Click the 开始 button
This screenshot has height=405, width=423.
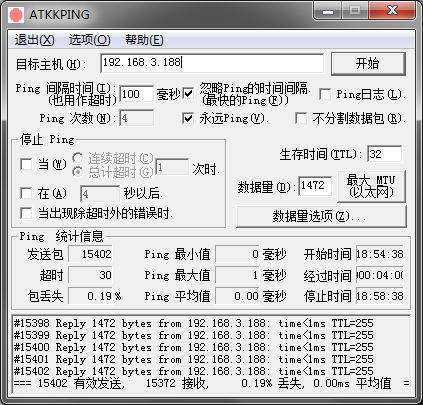(368, 63)
